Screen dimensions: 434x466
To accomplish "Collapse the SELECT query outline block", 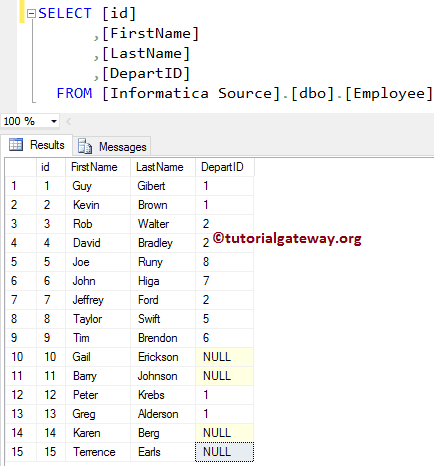I will [x=31, y=14].
